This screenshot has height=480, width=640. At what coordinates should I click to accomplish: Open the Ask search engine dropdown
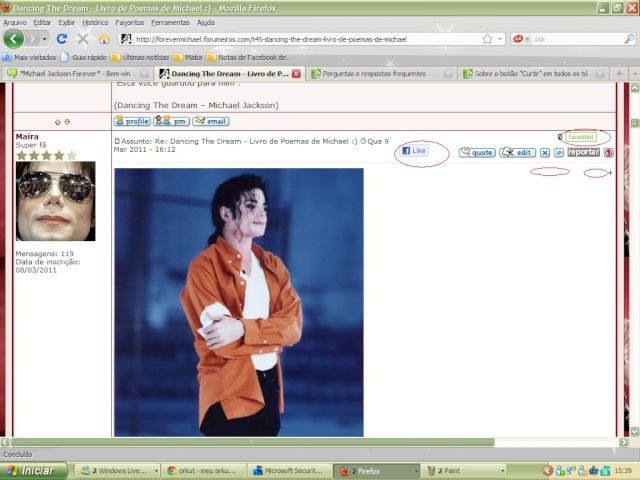point(521,39)
